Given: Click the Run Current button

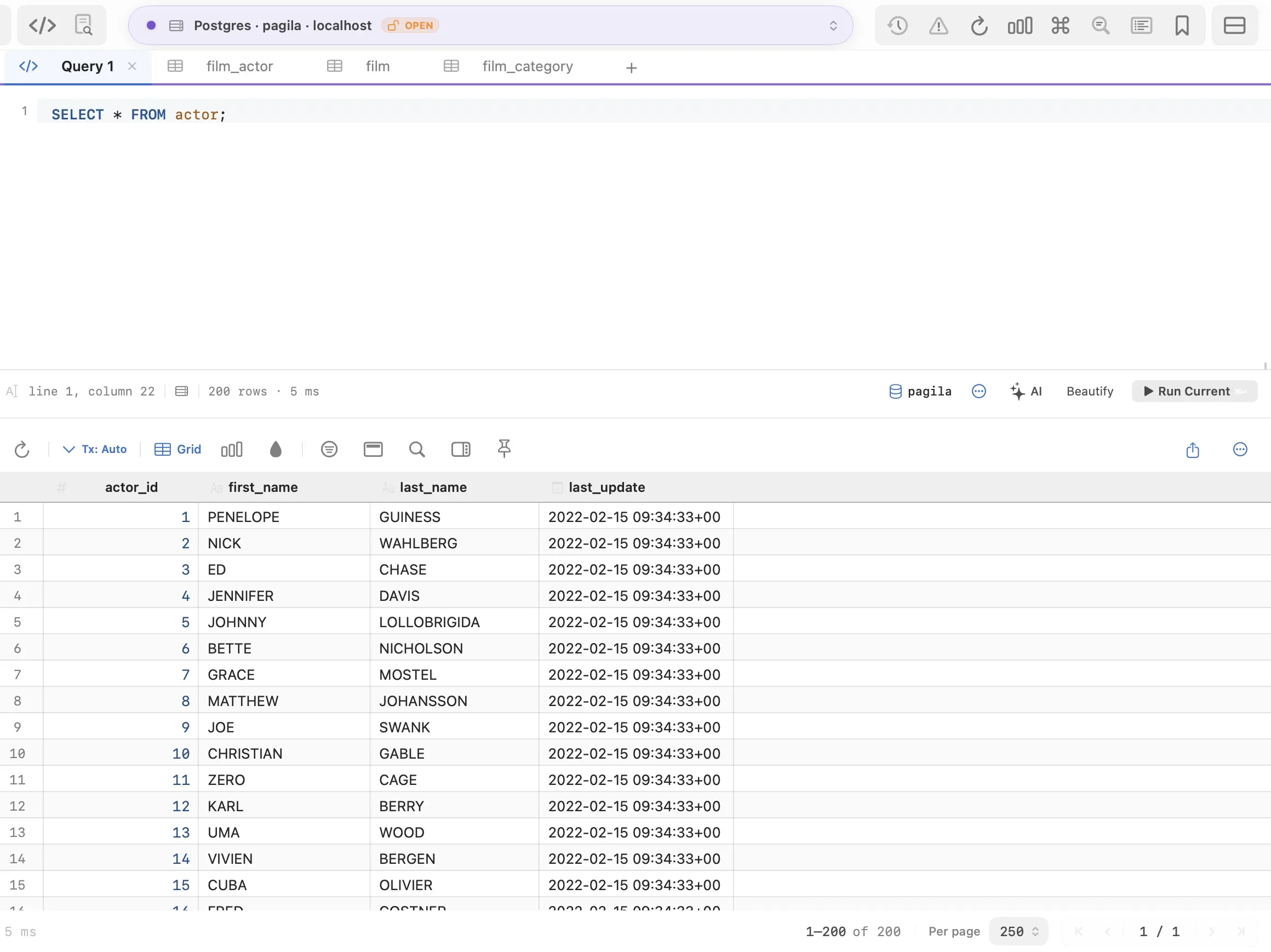Looking at the screenshot, I should pyautogui.click(x=1194, y=391).
